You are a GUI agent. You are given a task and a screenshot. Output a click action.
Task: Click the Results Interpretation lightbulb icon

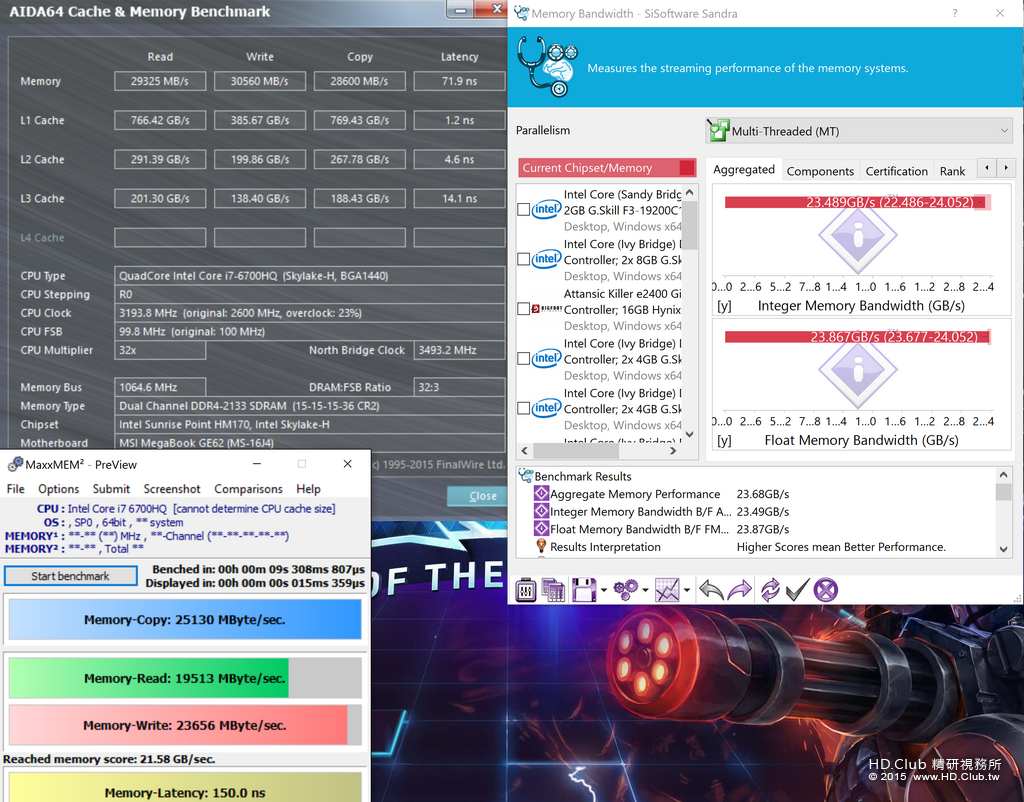point(541,546)
